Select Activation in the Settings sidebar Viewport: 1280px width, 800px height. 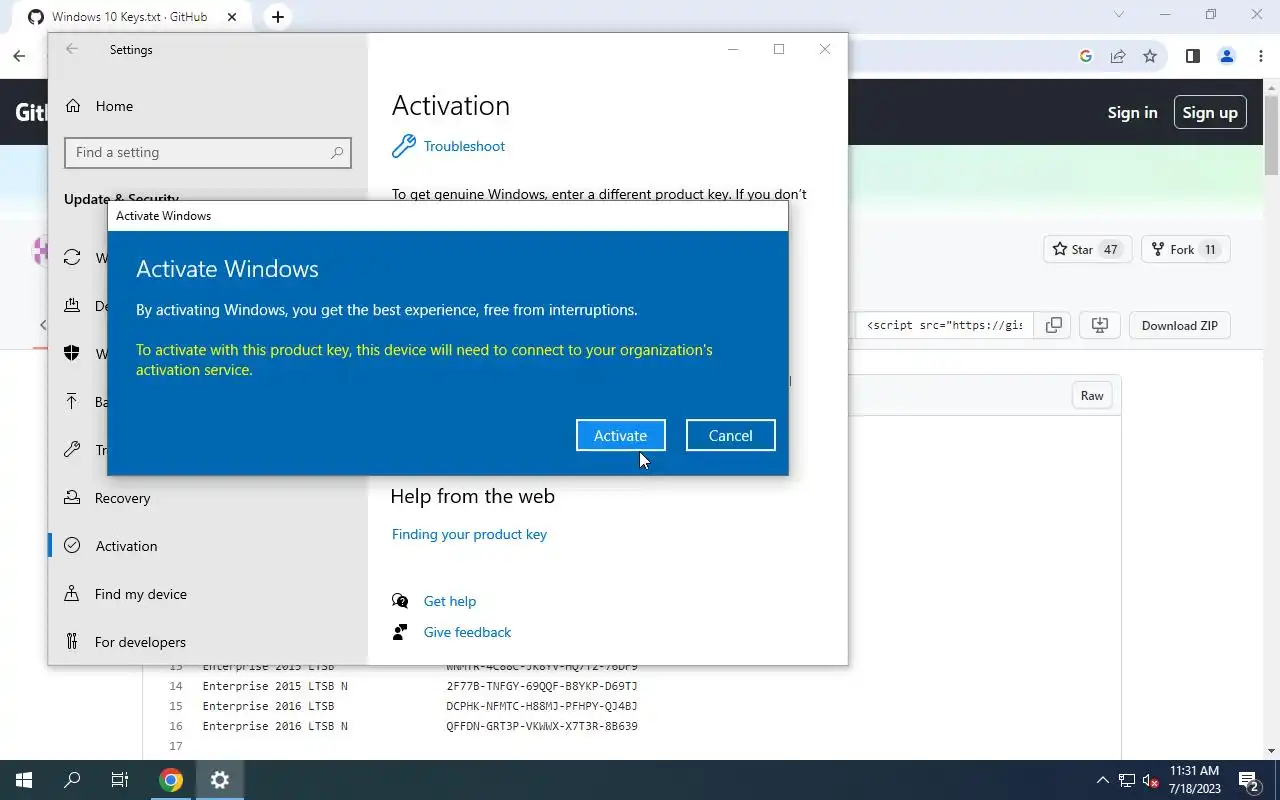pyautogui.click(x=126, y=546)
